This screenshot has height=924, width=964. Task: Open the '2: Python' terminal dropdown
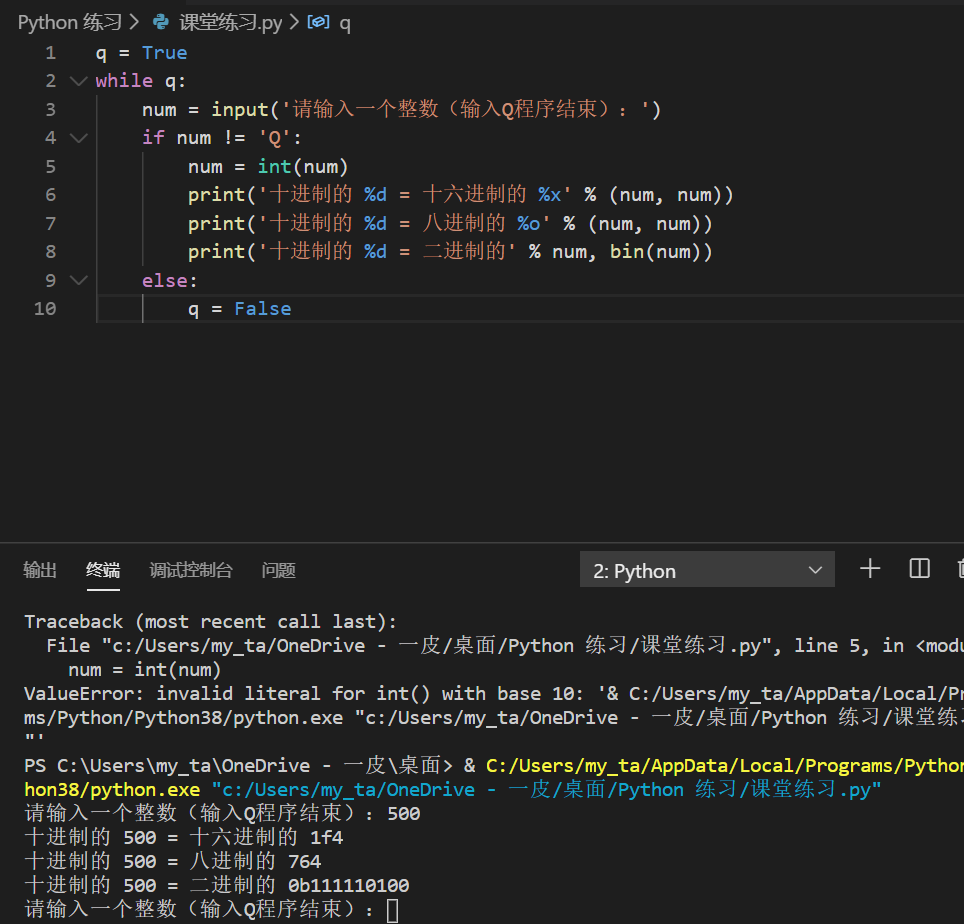707,570
